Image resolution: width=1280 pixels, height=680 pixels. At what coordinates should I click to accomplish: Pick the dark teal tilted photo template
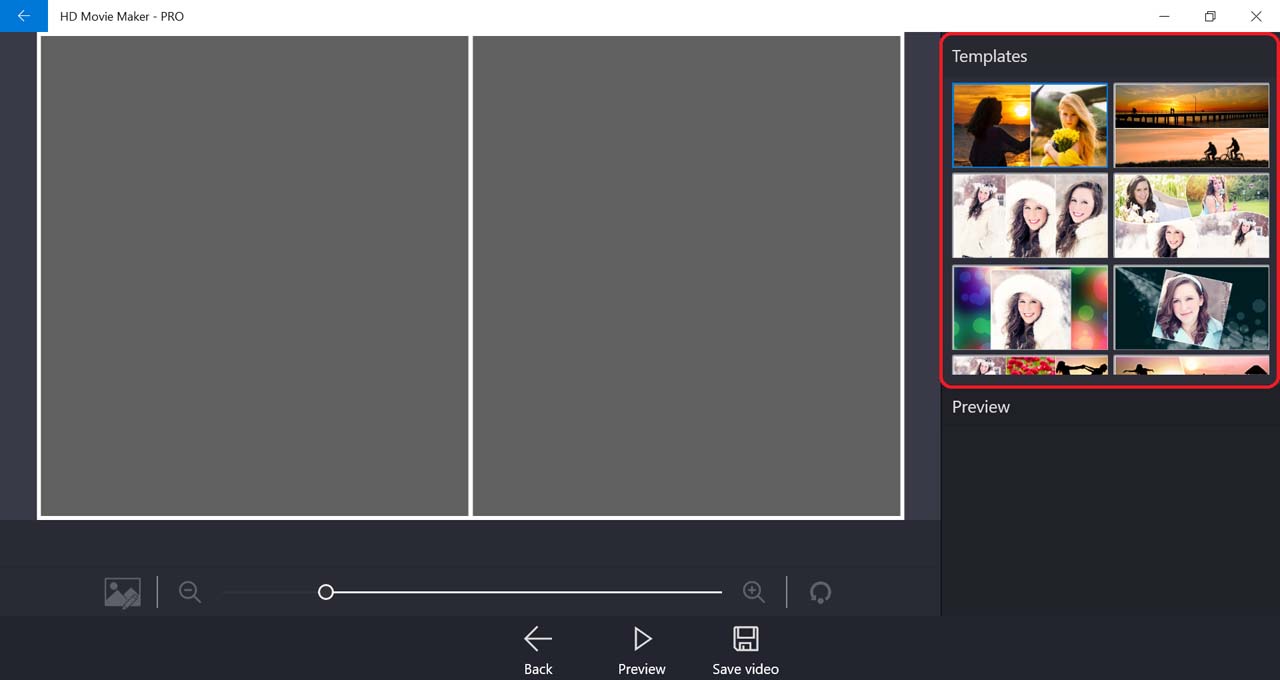pyautogui.click(x=1191, y=307)
